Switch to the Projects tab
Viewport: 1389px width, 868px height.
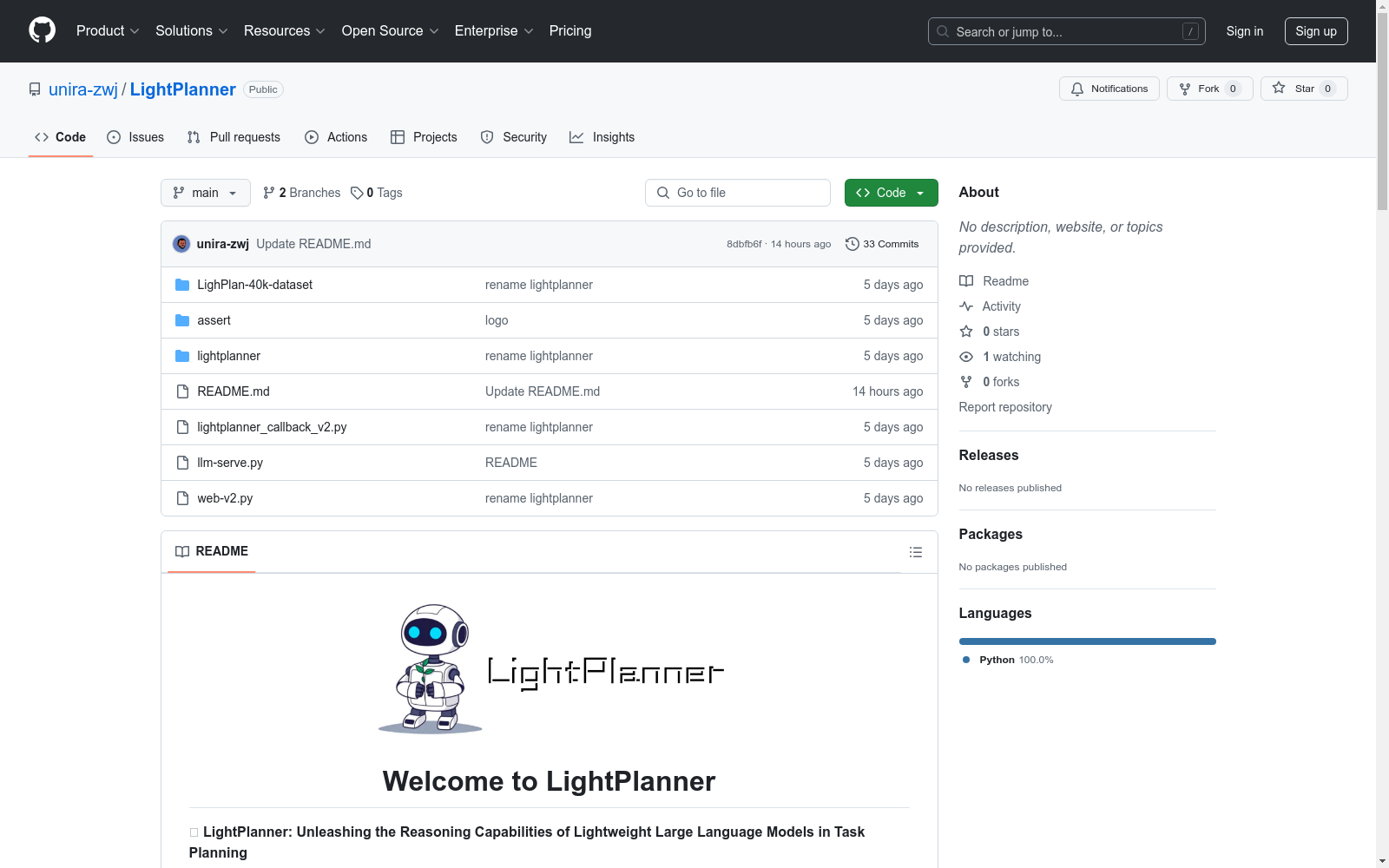click(424, 137)
